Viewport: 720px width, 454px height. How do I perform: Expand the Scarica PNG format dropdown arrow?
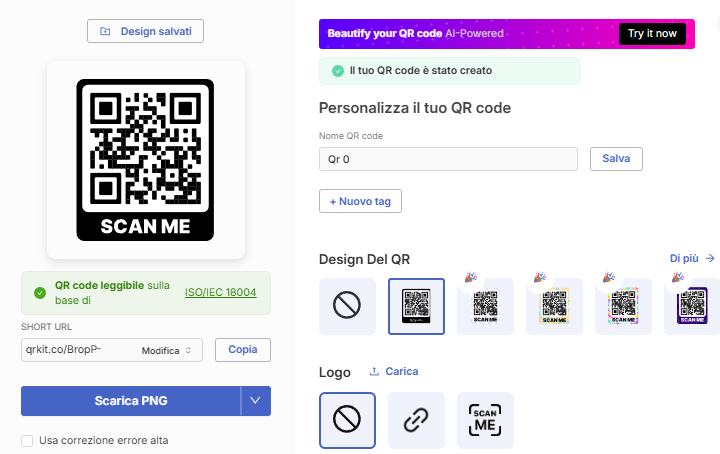coord(255,401)
